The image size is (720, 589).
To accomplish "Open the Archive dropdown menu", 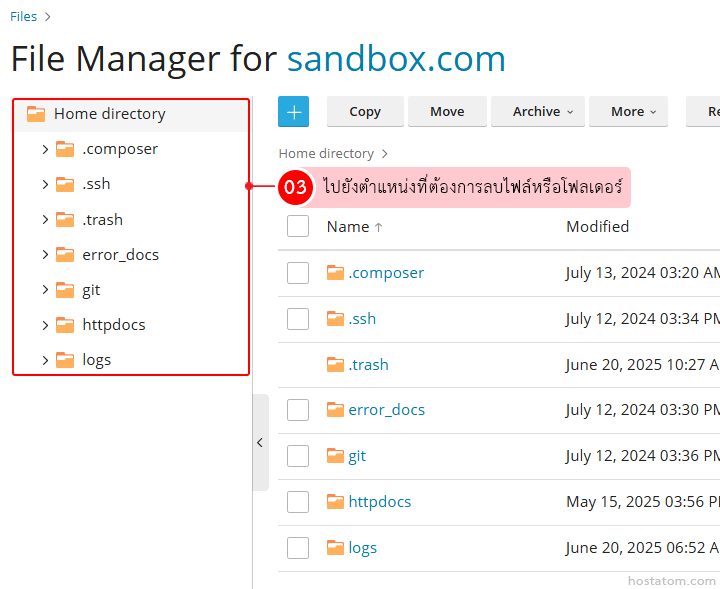I will click(543, 112).
